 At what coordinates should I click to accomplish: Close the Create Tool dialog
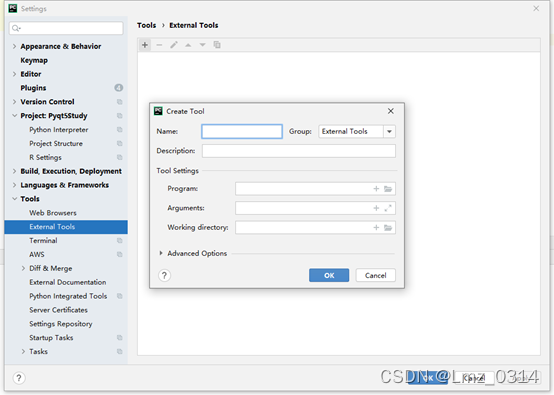391,111
